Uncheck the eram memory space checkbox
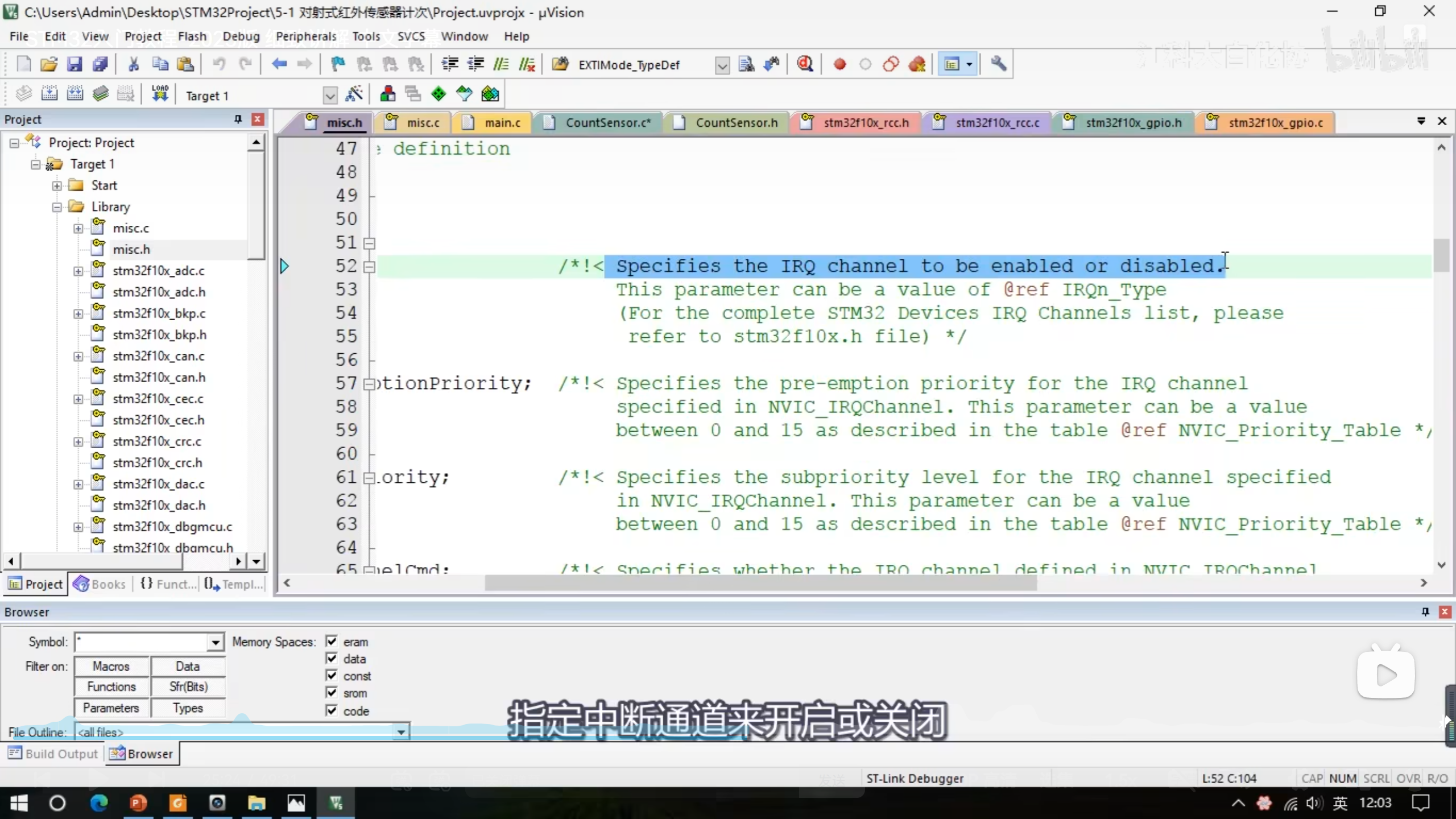 [x=332, y=642]
